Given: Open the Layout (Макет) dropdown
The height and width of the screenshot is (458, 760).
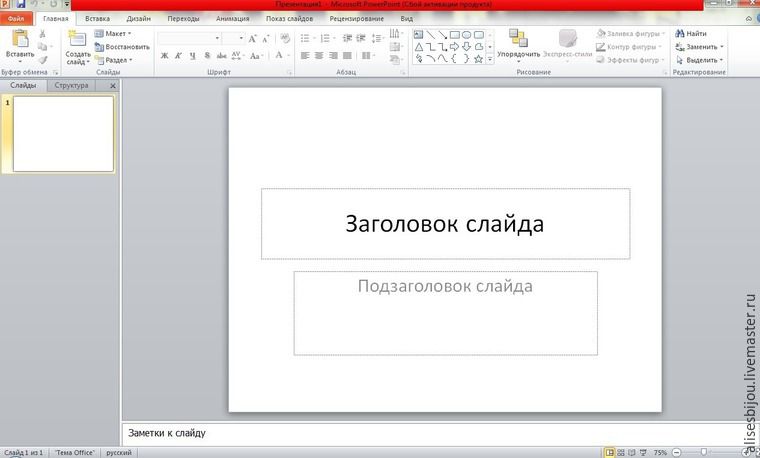Looking at the screenshot, I should pos(115,33).
